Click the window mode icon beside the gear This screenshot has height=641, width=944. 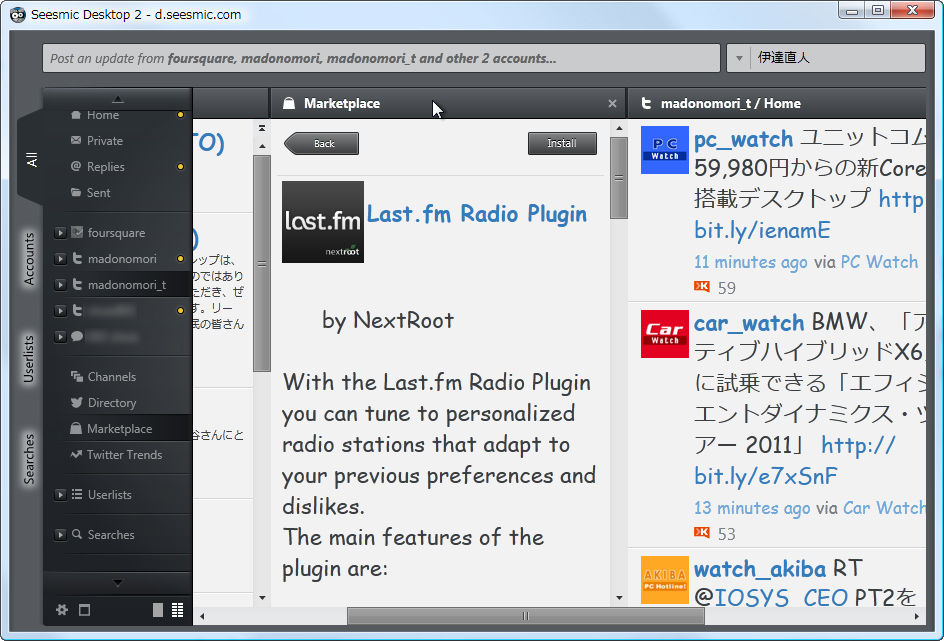click(84, 610)
